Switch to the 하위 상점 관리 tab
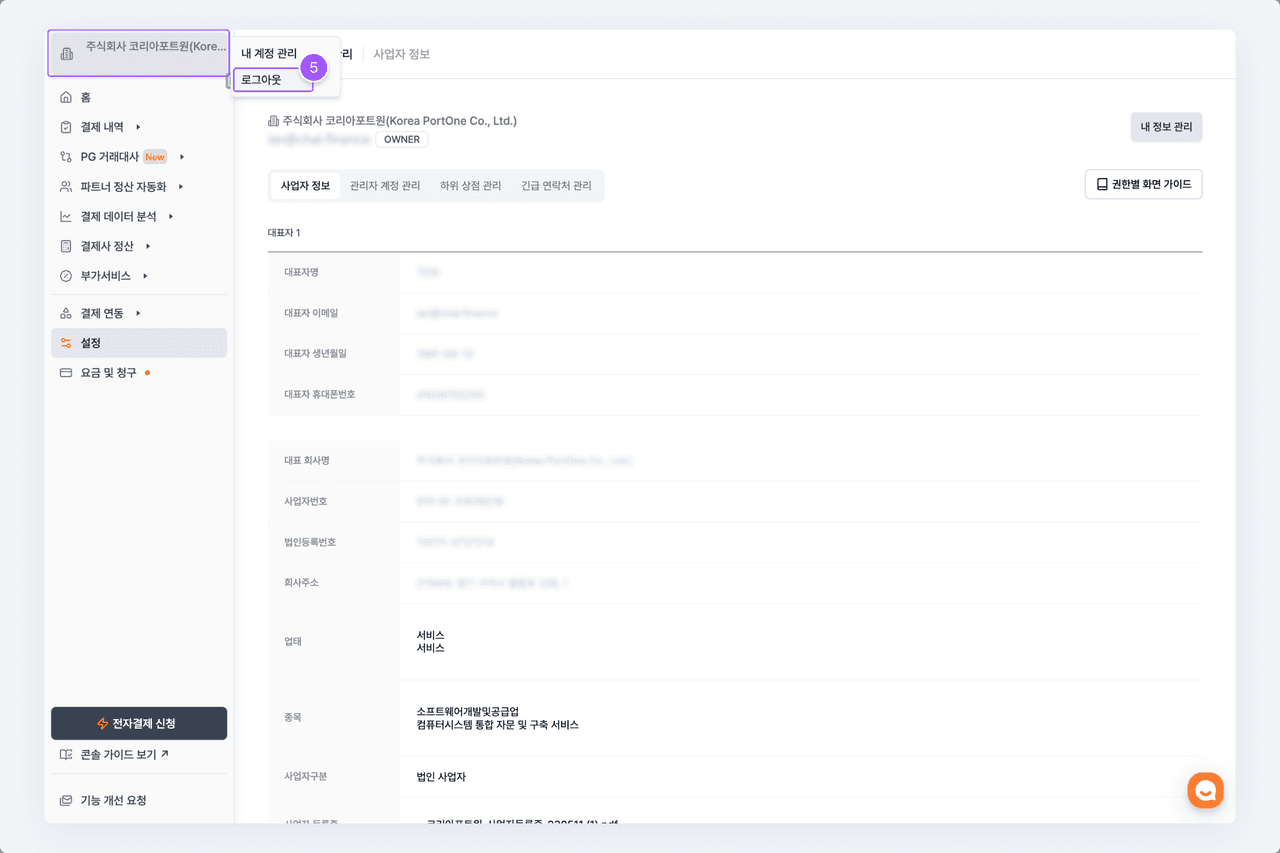1280x853 pixels. (x=470, y=186)
